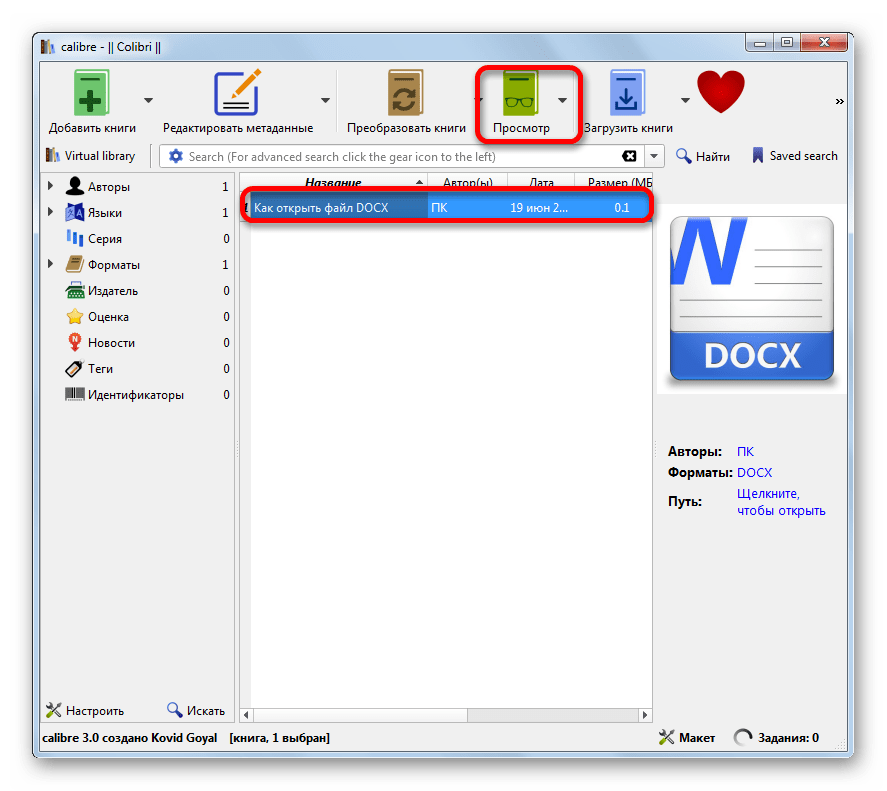Click the ПК author cell in book row
887x791 pixels.
(467, 208)
